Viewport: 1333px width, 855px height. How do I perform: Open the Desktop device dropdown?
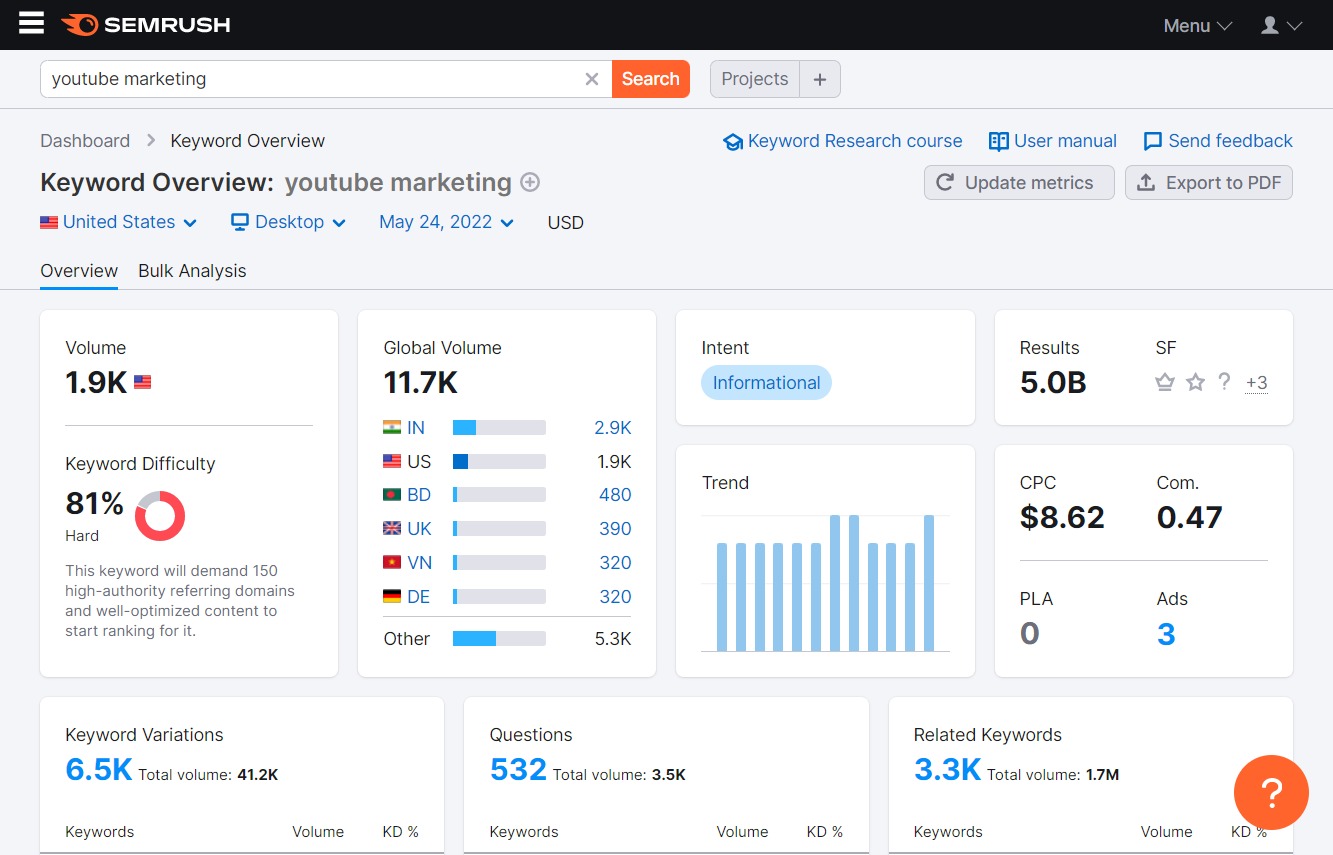288,222
